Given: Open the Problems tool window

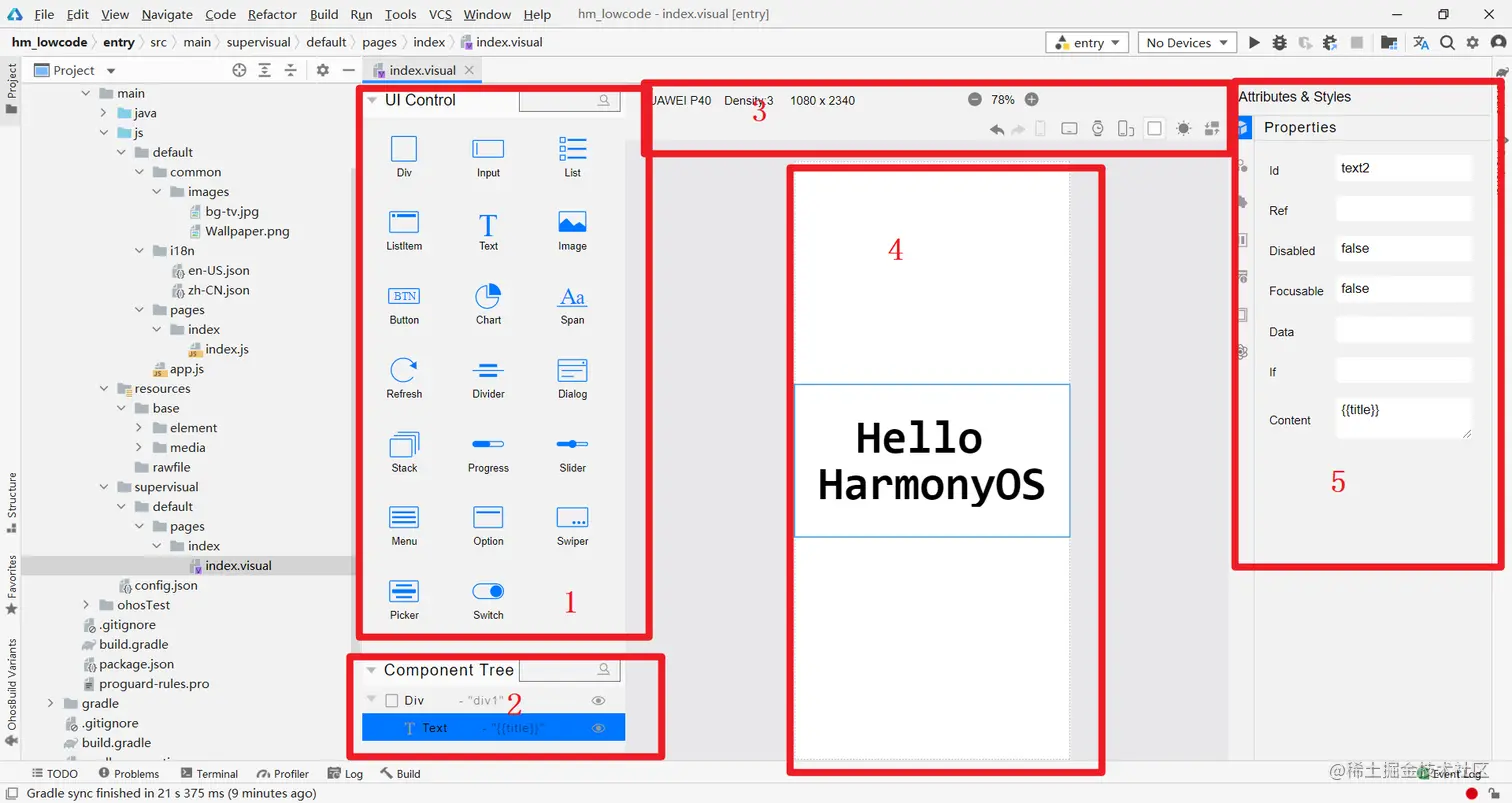Looking at the screenshot, I should coord(128,774).
